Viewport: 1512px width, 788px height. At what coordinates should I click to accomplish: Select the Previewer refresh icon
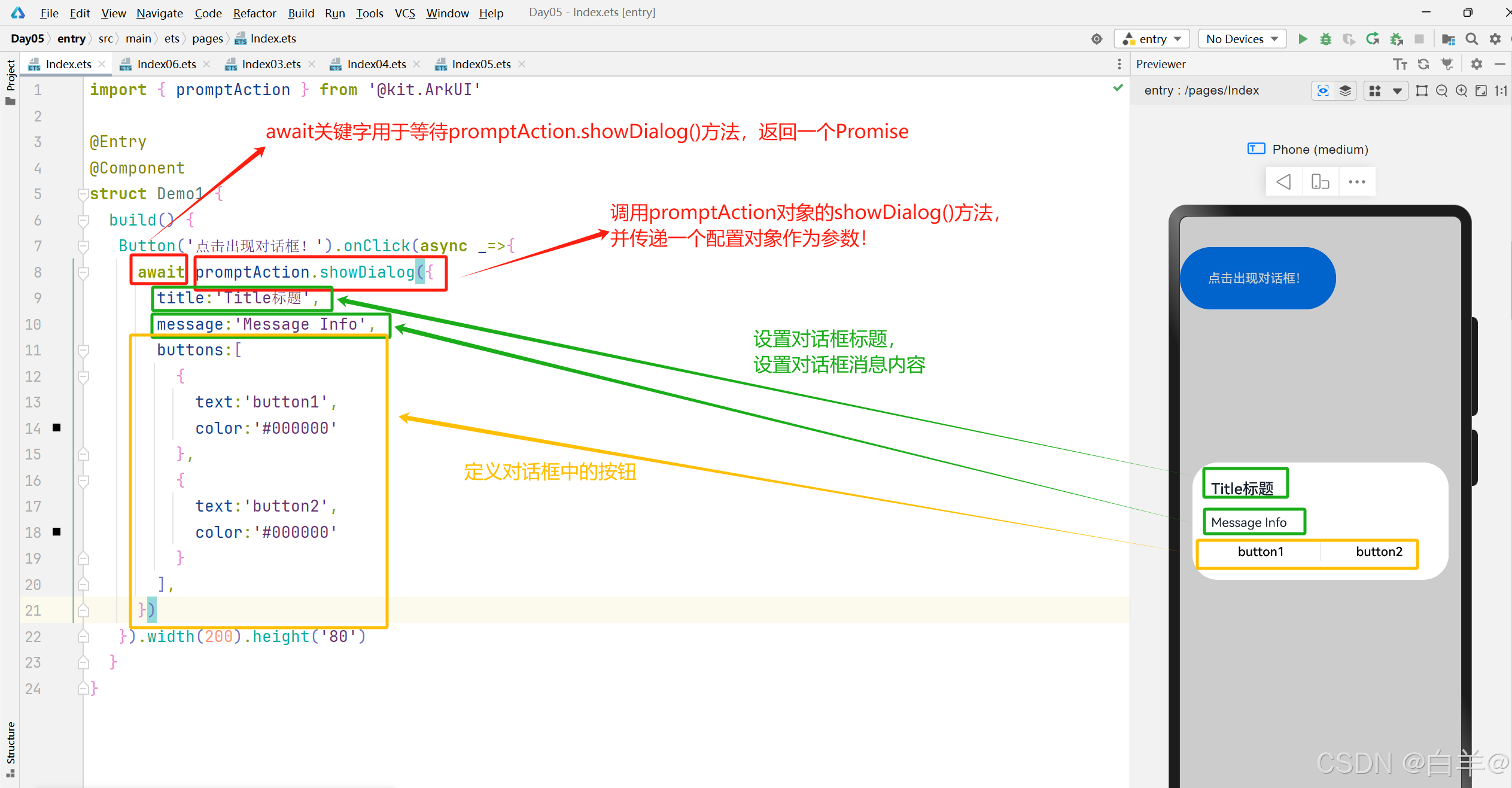coord(1425,64)
